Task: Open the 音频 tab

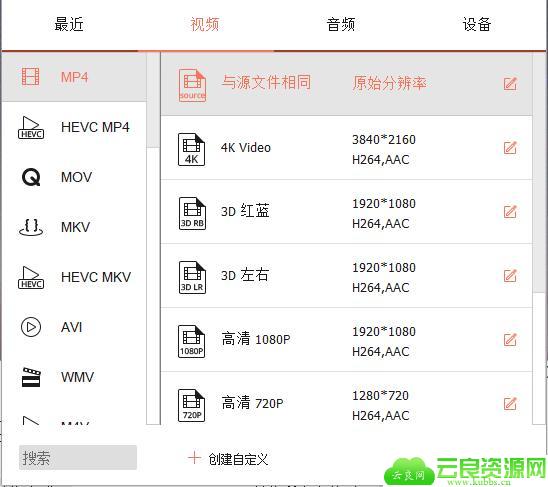Action: tap(341, 24)
